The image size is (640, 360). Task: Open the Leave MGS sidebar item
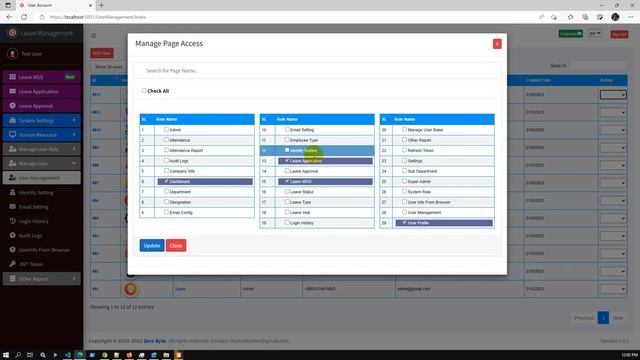pyautogui.click(x=42, y=77)
